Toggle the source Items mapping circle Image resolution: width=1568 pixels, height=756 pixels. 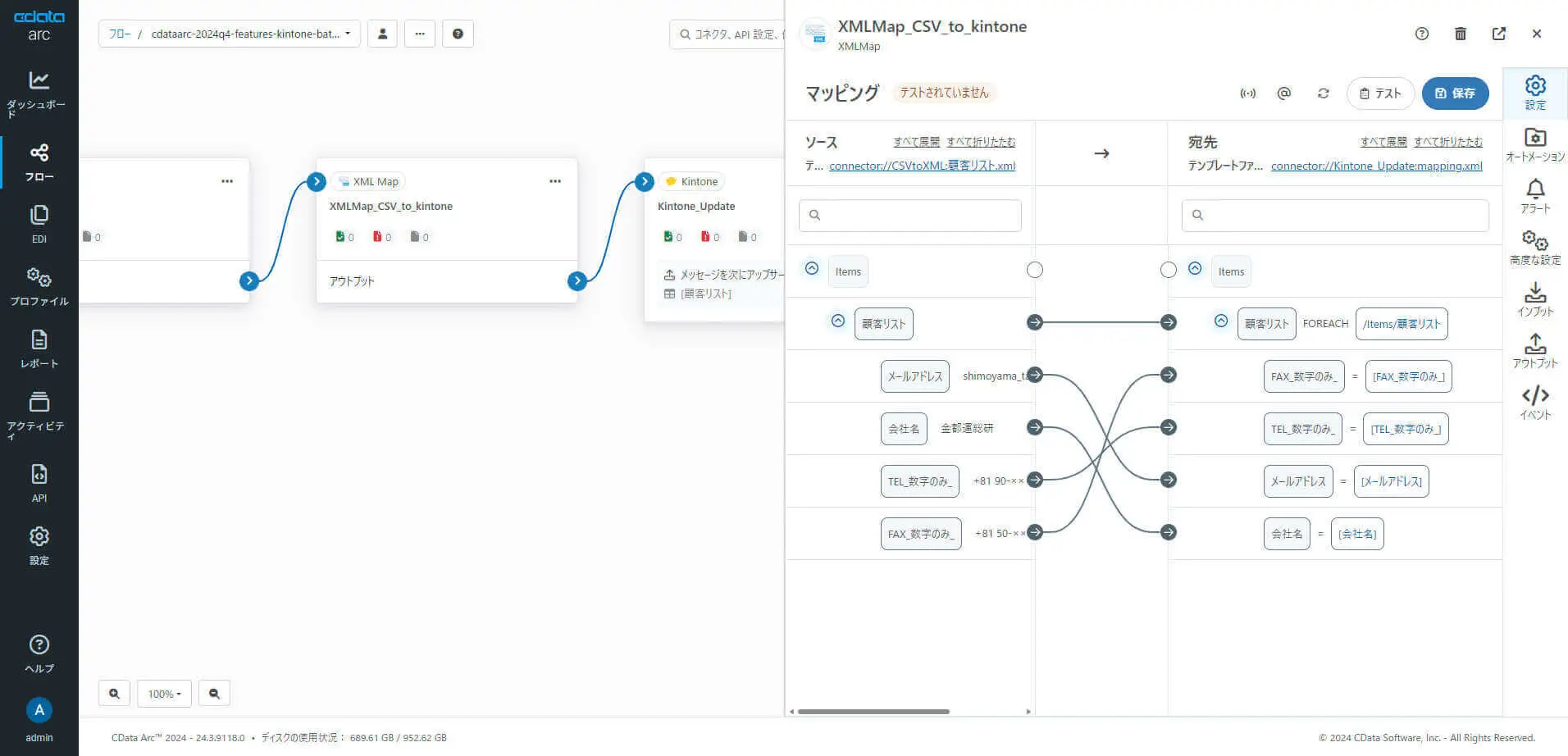point(1034,271)
